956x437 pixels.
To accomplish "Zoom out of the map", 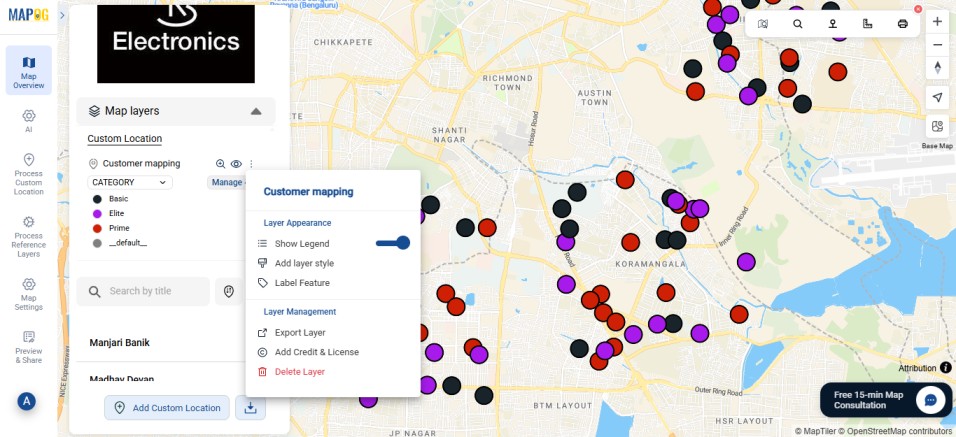I will 938,45.
